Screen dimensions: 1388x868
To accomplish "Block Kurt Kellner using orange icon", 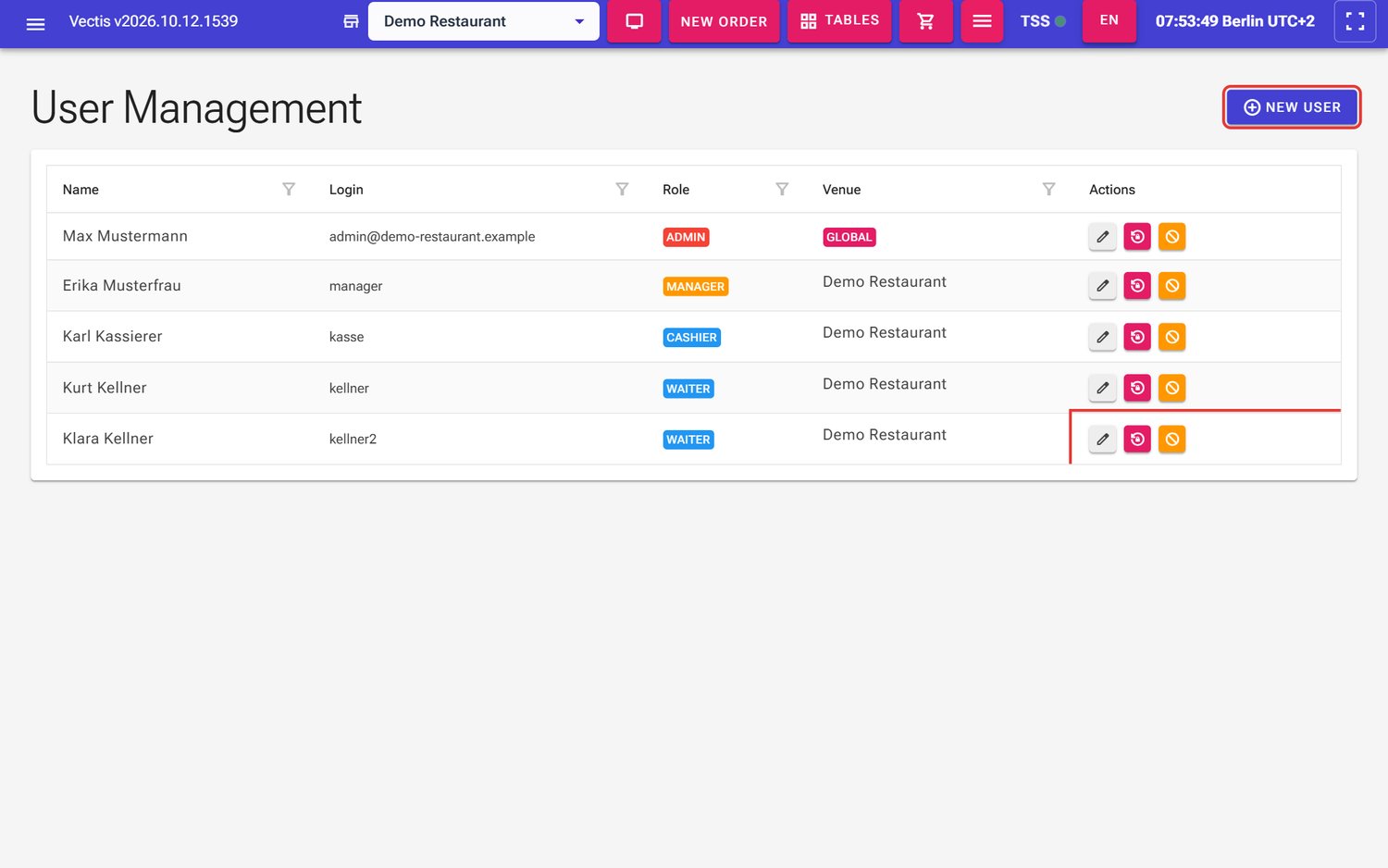I will (1171, 388).
